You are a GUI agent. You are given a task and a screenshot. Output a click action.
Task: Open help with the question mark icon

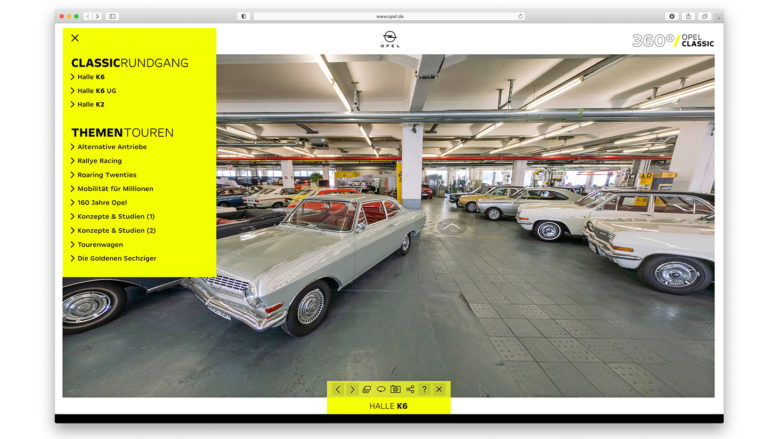(x=424, y=389)
